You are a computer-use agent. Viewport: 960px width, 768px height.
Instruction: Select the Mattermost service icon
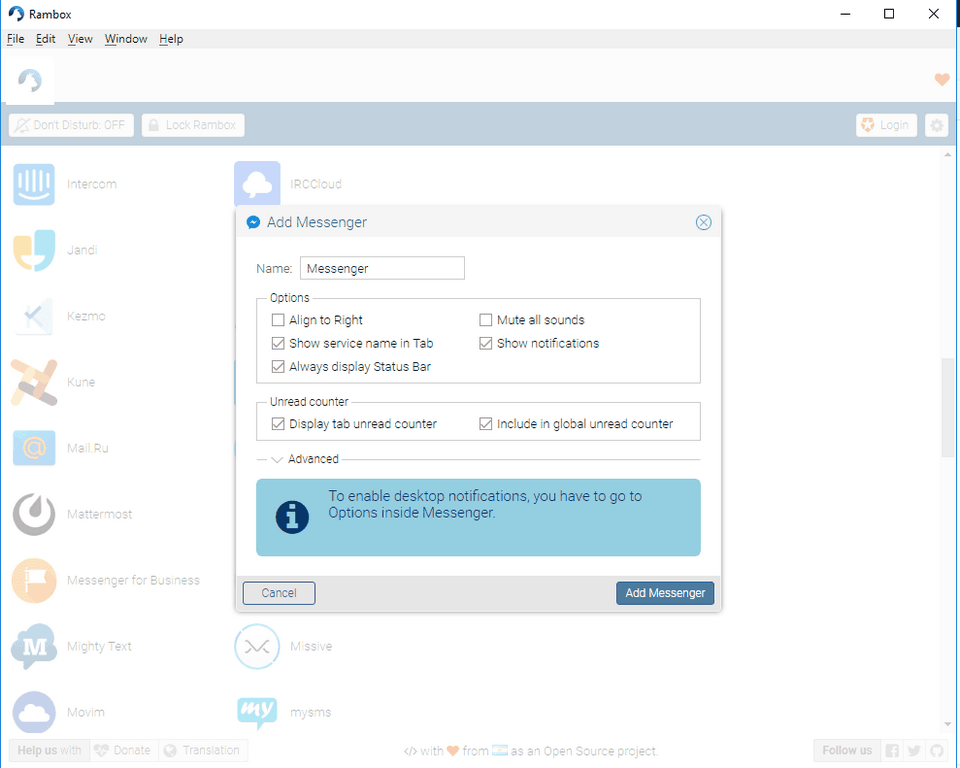[34, 514]
